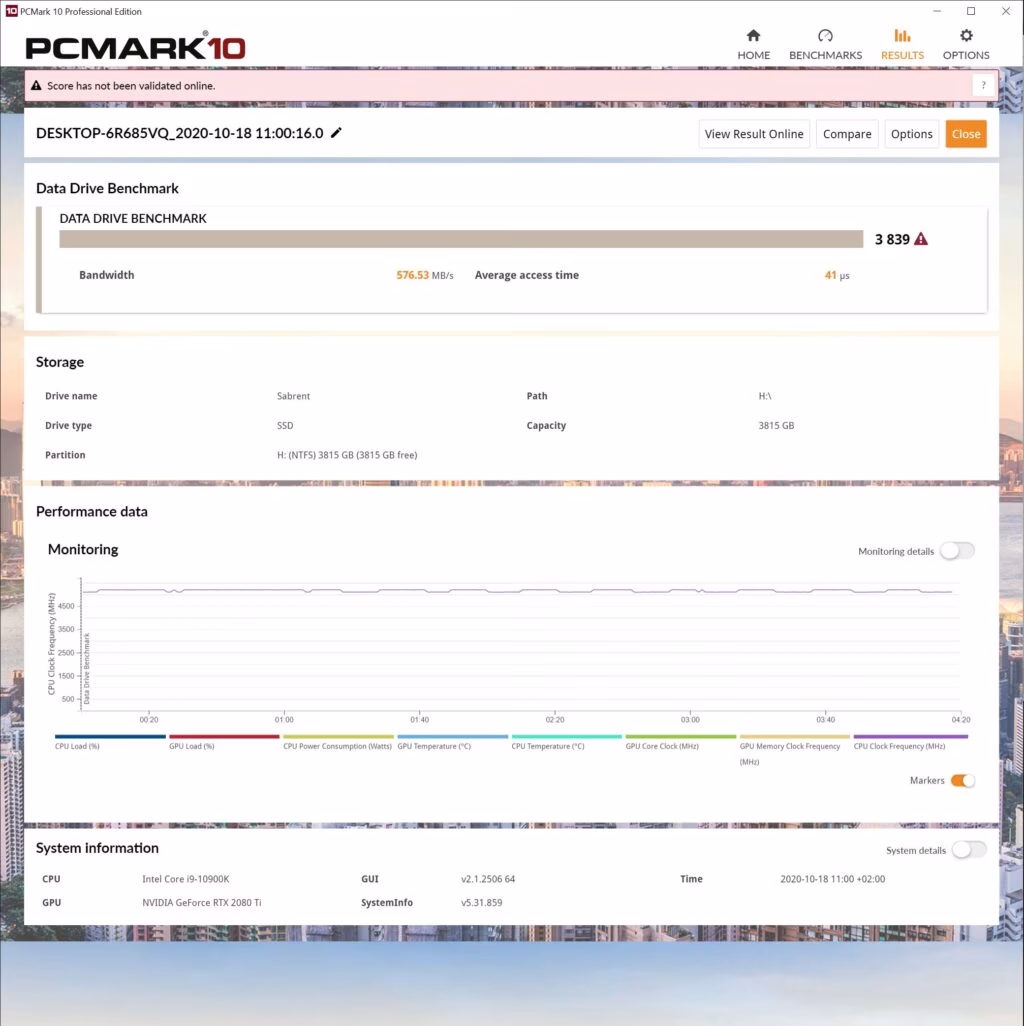Enable the Monitoring details toggle
1024x1026 pixels.
(957, 551)
